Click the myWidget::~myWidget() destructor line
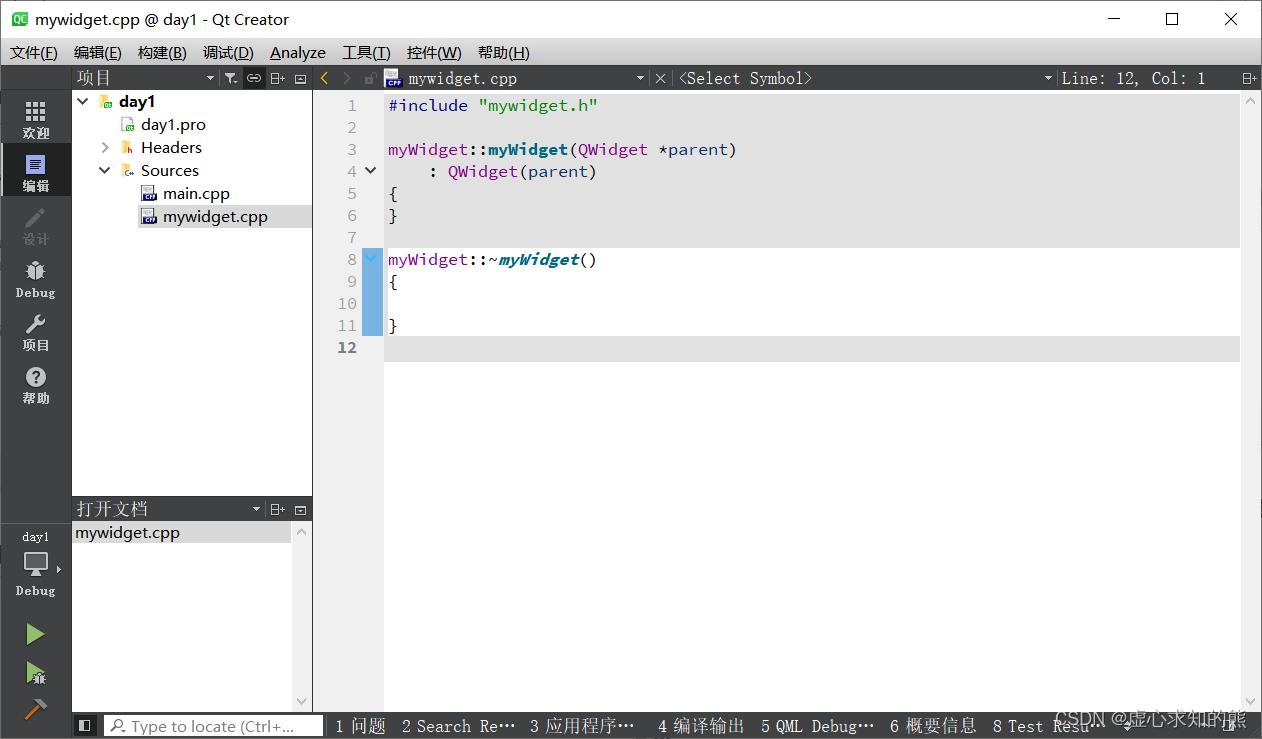 (492, 259)
